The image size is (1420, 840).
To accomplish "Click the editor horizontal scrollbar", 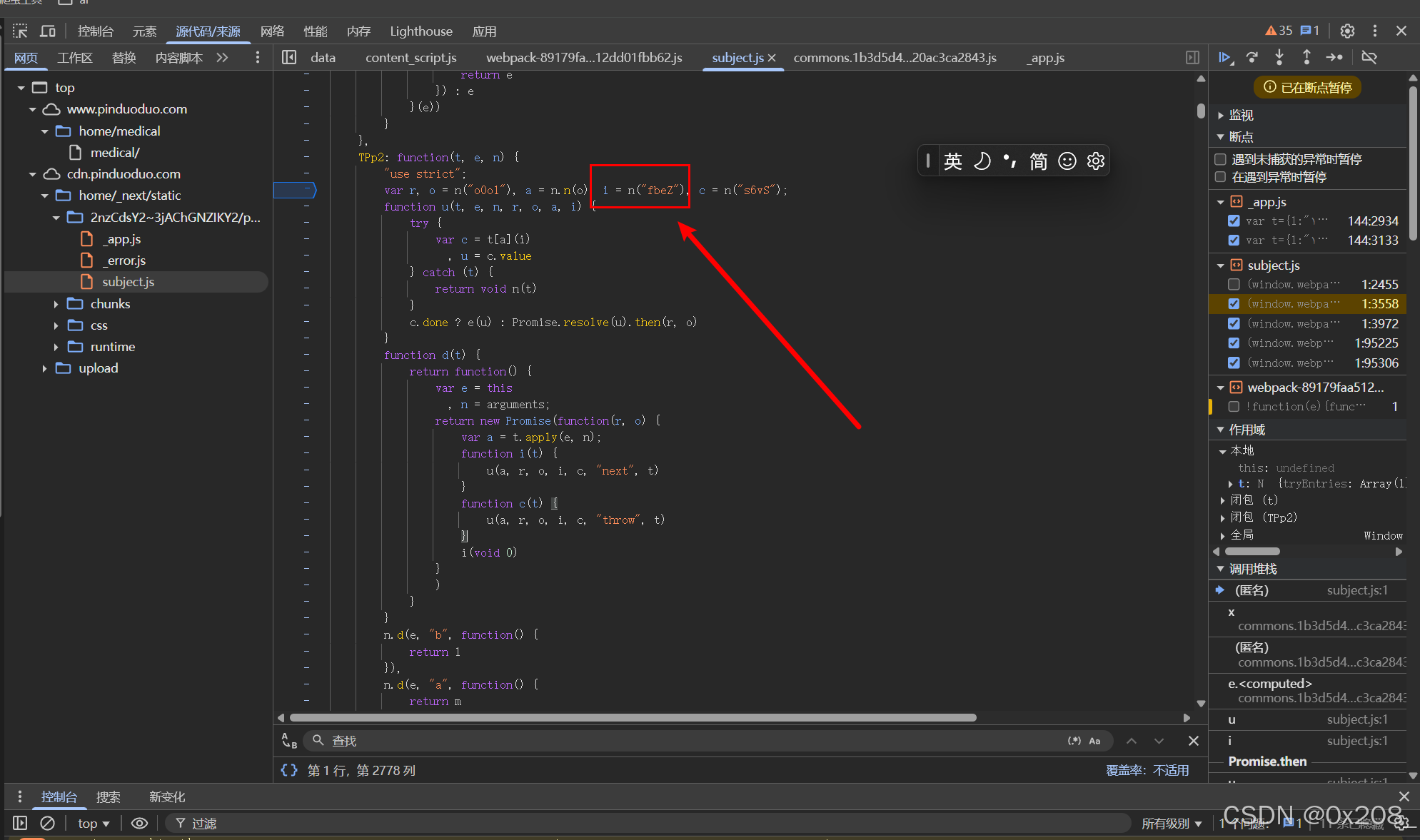I will pyautogui.click(x=633, y=717).
